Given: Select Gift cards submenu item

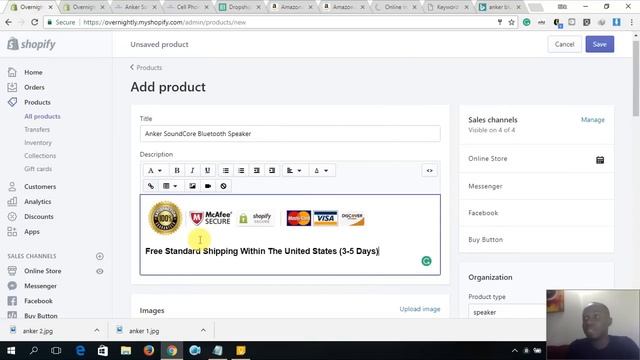Looking at the screenshot, I should [38, 169].
